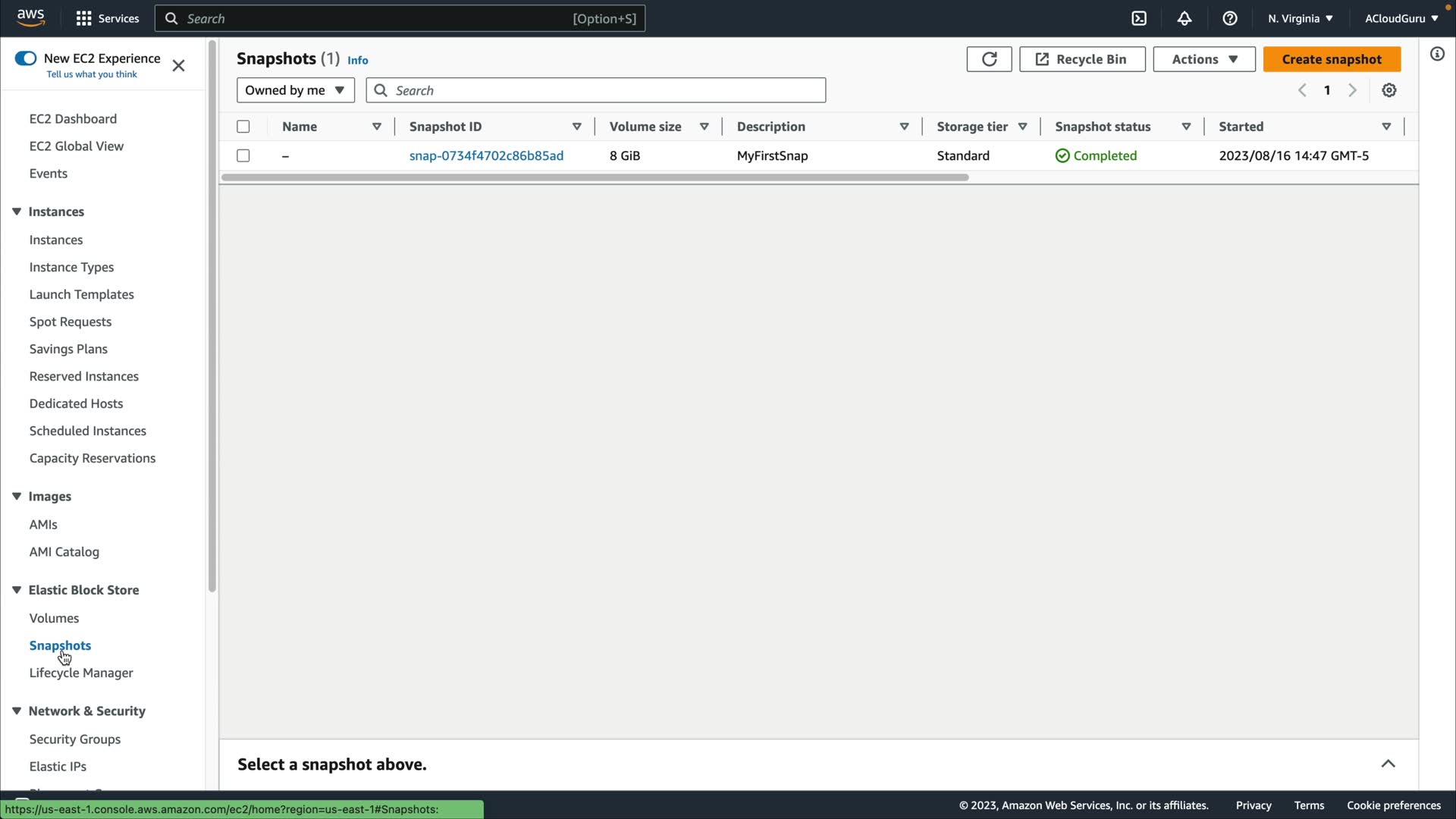The image size is (1456, 819).
Task: Go to AWS home via logo
Action: pos(30,18)
